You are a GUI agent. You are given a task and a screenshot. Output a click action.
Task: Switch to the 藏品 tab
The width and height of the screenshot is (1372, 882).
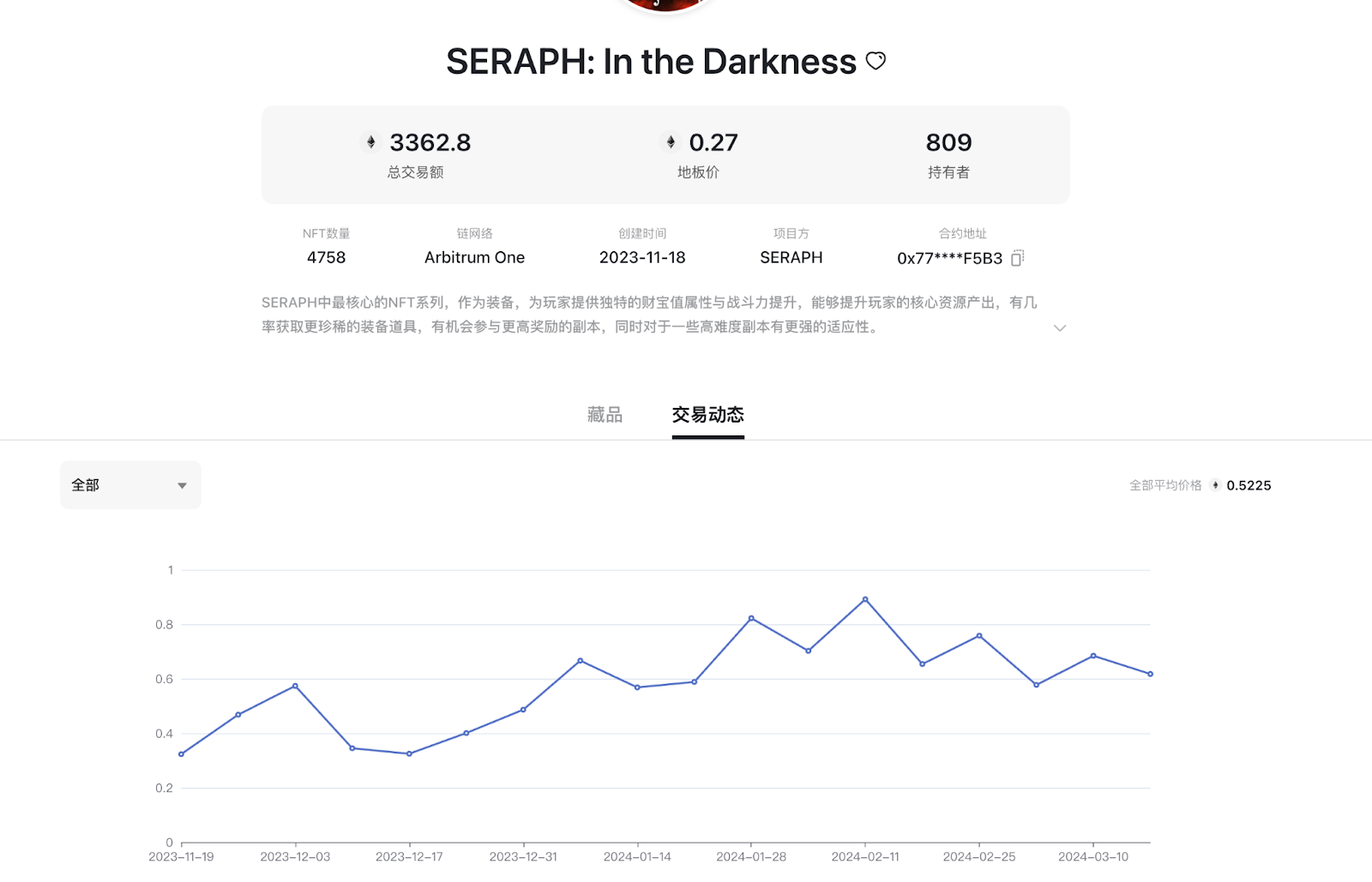[x=605, y=415]
